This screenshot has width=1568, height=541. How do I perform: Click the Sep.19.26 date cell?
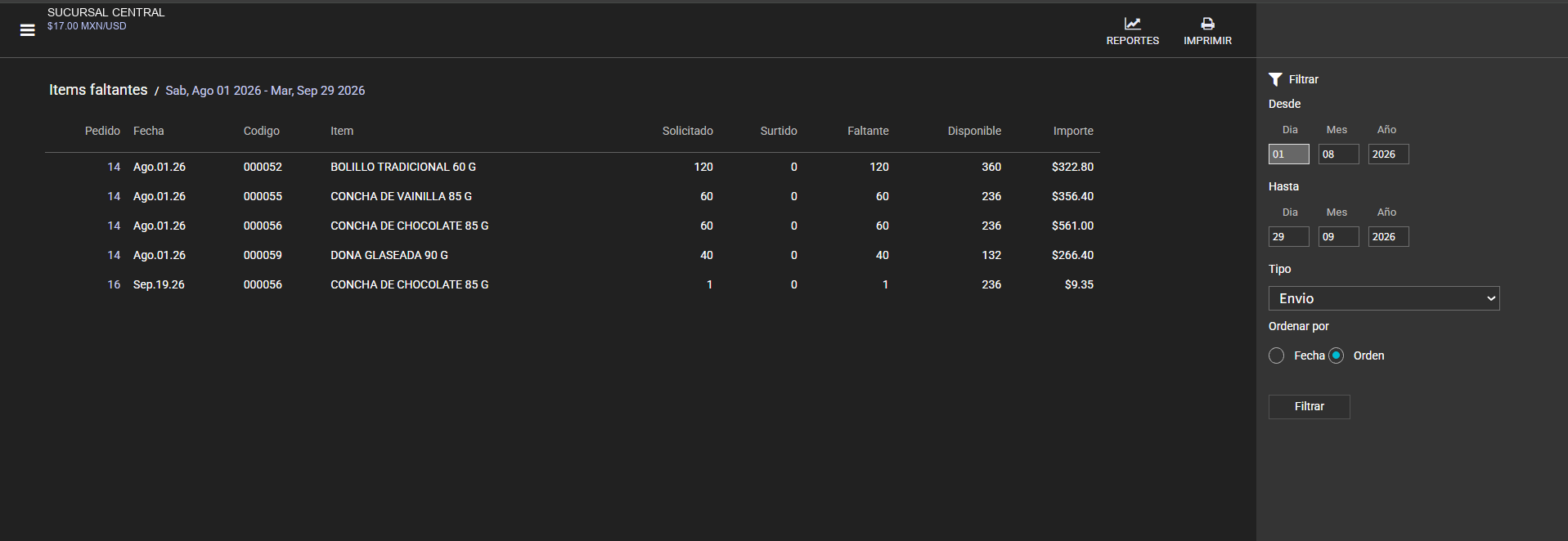159,284
